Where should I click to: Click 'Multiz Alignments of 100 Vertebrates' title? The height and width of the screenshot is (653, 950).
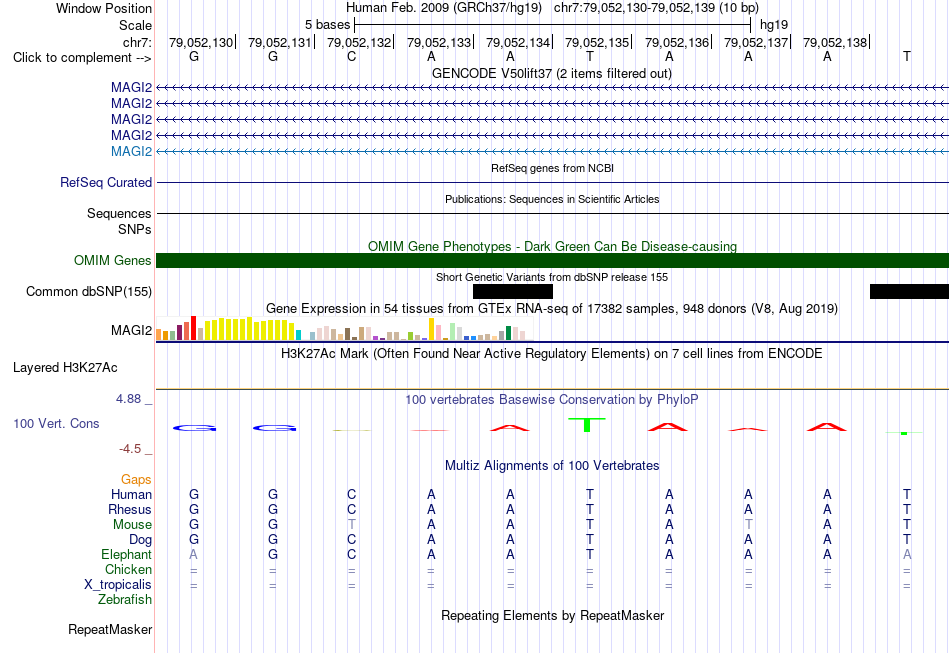coord(552,465)
